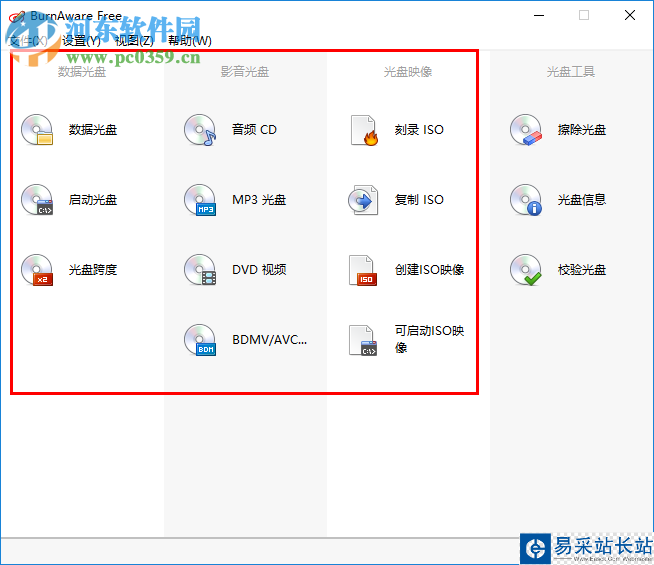This screenshot has width=654, height=565.
Task: Open the 视图(Z) menu
Action: 134,40
